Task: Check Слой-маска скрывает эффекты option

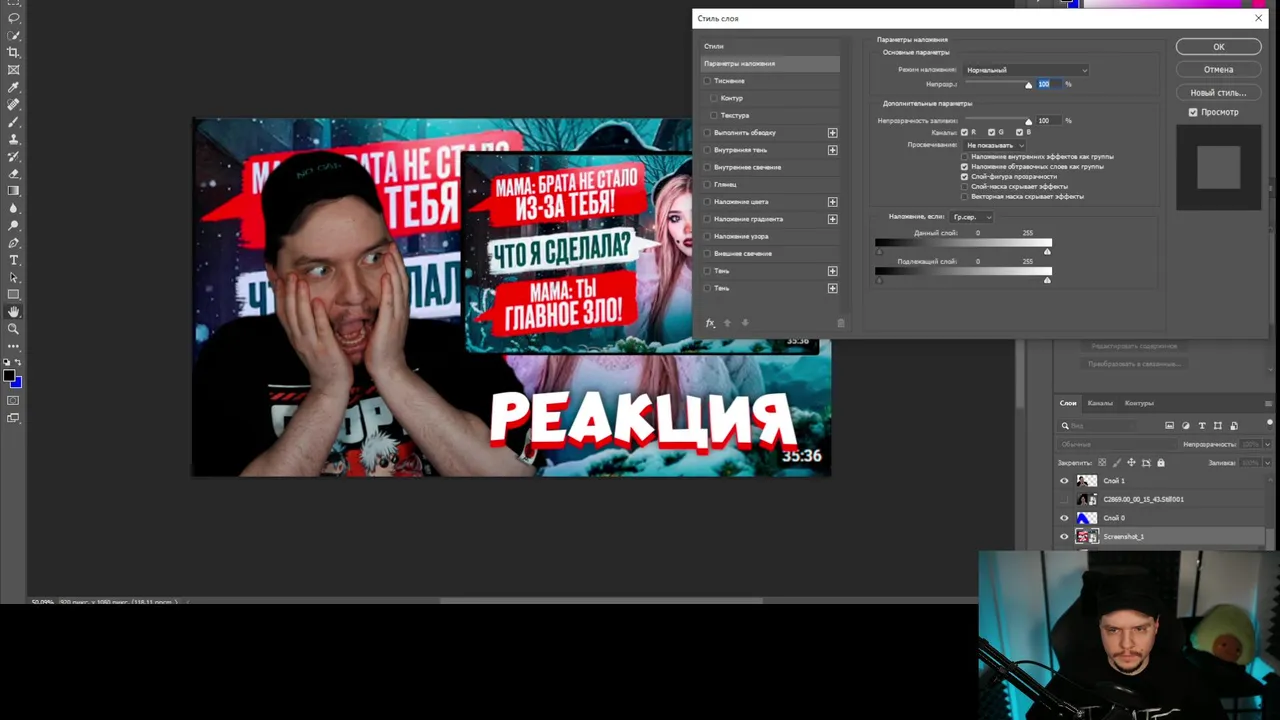Action: [x=964, y=187]
